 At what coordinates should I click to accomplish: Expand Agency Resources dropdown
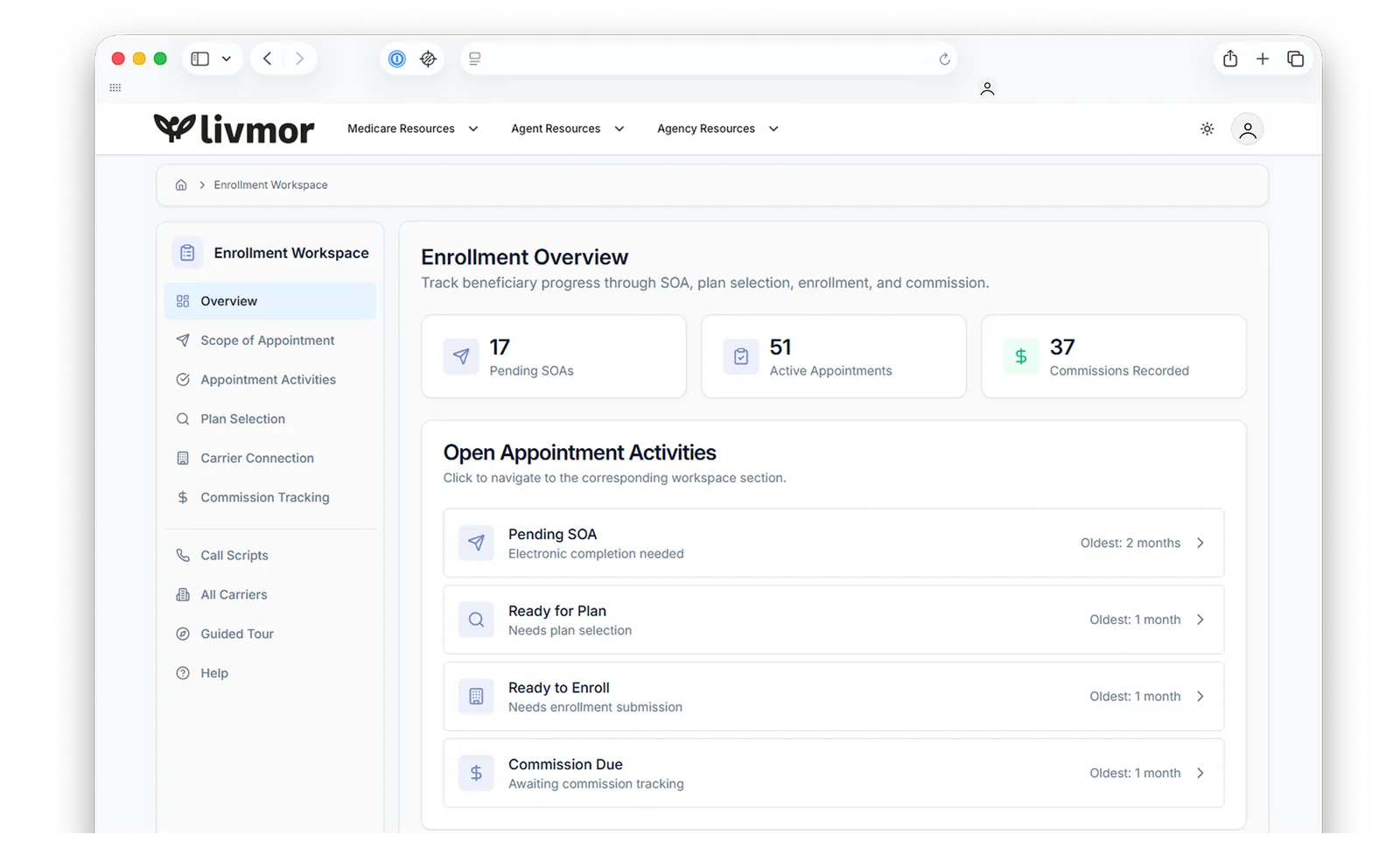click(718, 129)
